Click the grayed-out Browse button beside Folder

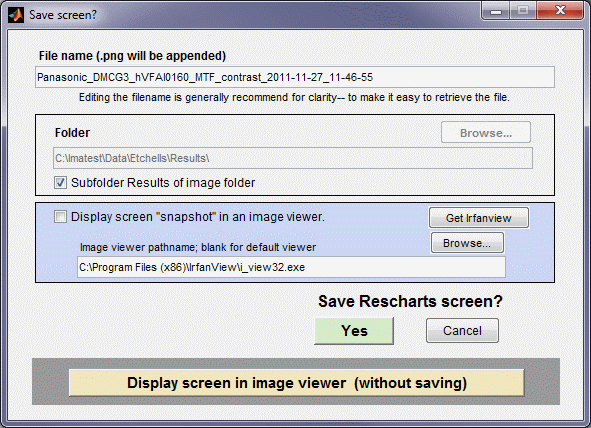486,133
